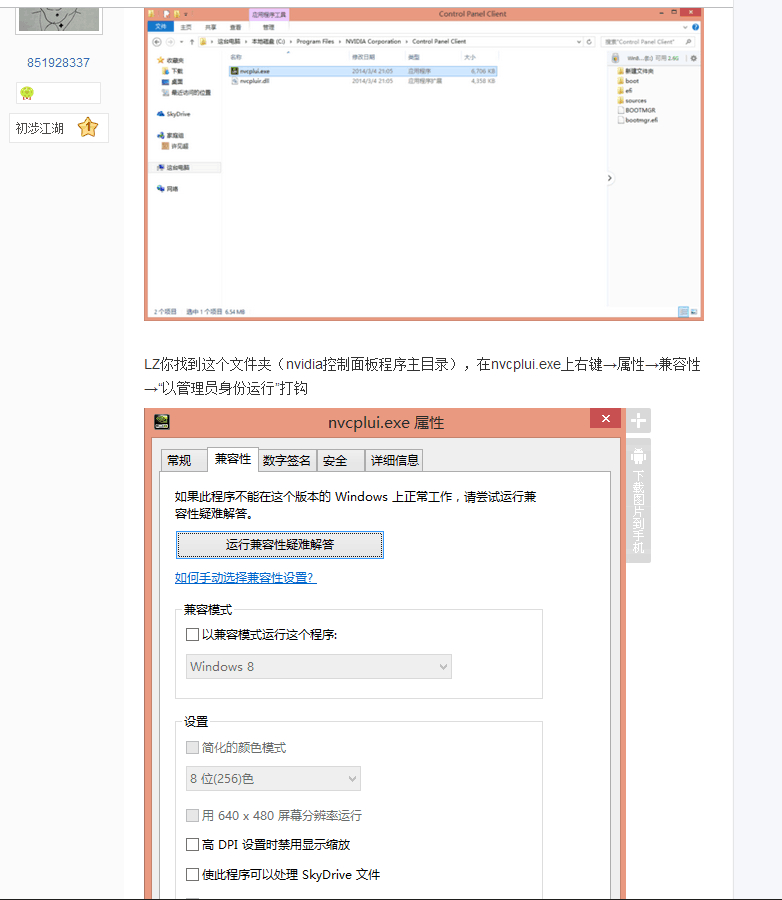Image resolution: width=782 pixels, height=900 pixels.
Task: Check 使此程序可以处理 SkyDrive 文件
Action: (x=192, y=874)
